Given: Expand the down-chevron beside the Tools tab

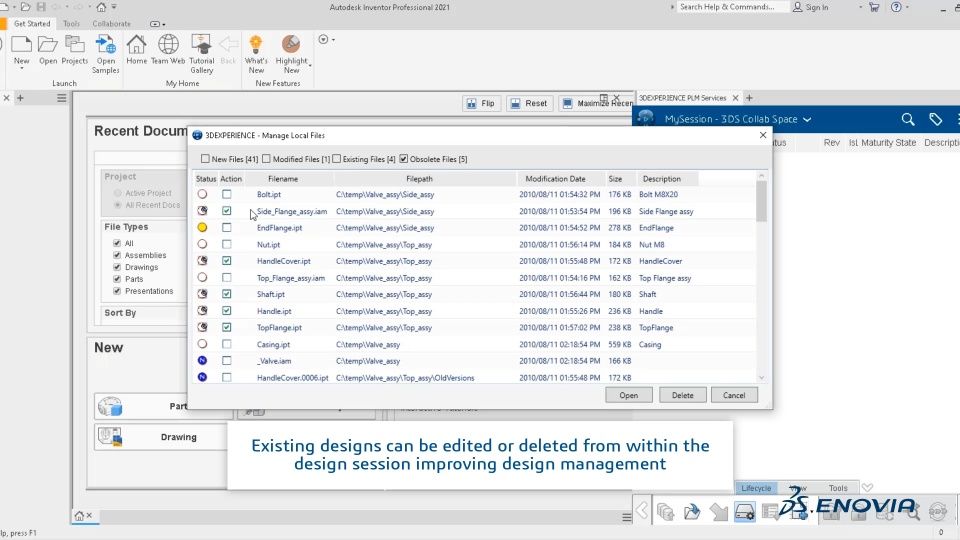Looking at the screenshot, I should click(x=867, y=488).
